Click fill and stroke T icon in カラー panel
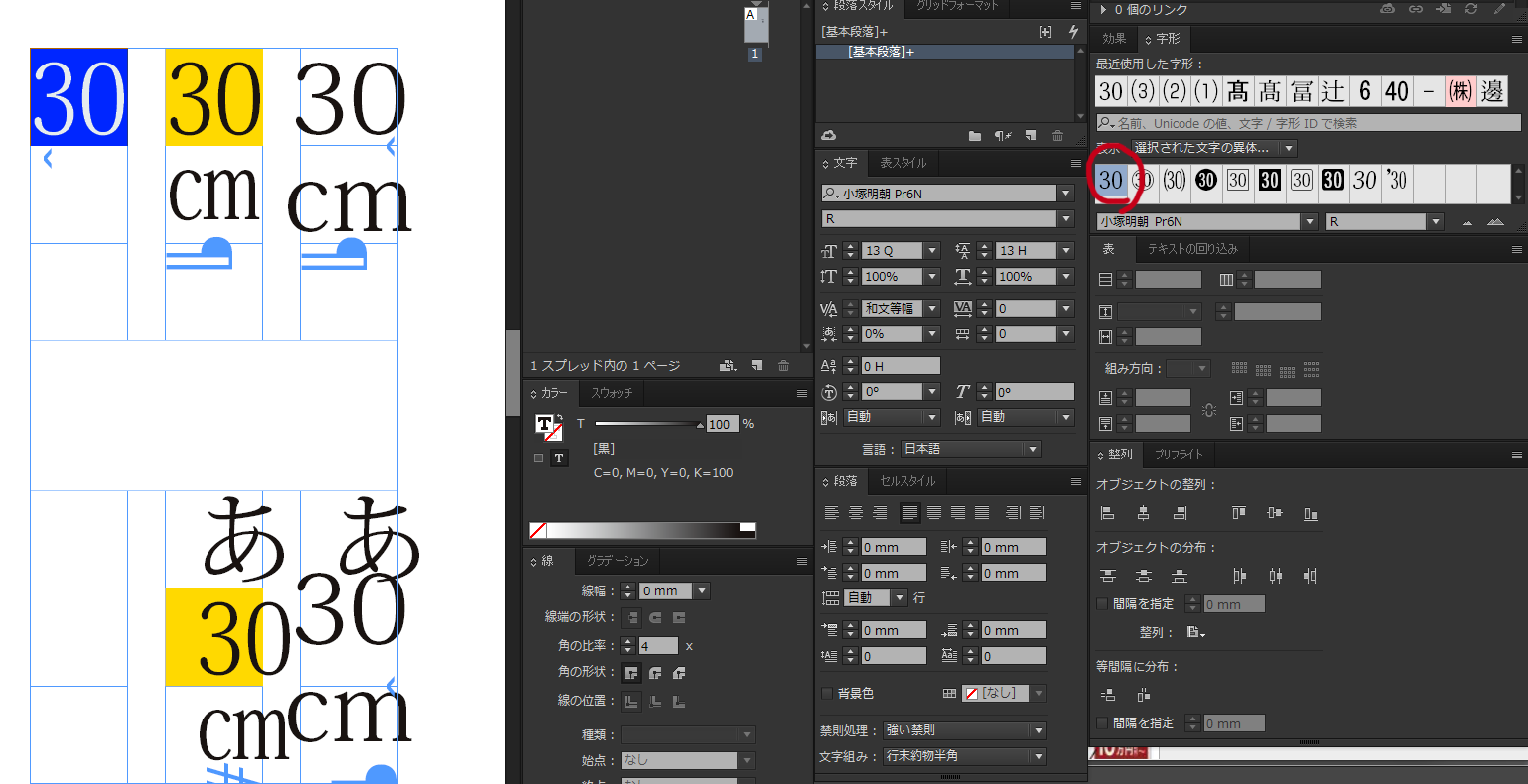Screen dimensions: 1528x784 [545, 425]
